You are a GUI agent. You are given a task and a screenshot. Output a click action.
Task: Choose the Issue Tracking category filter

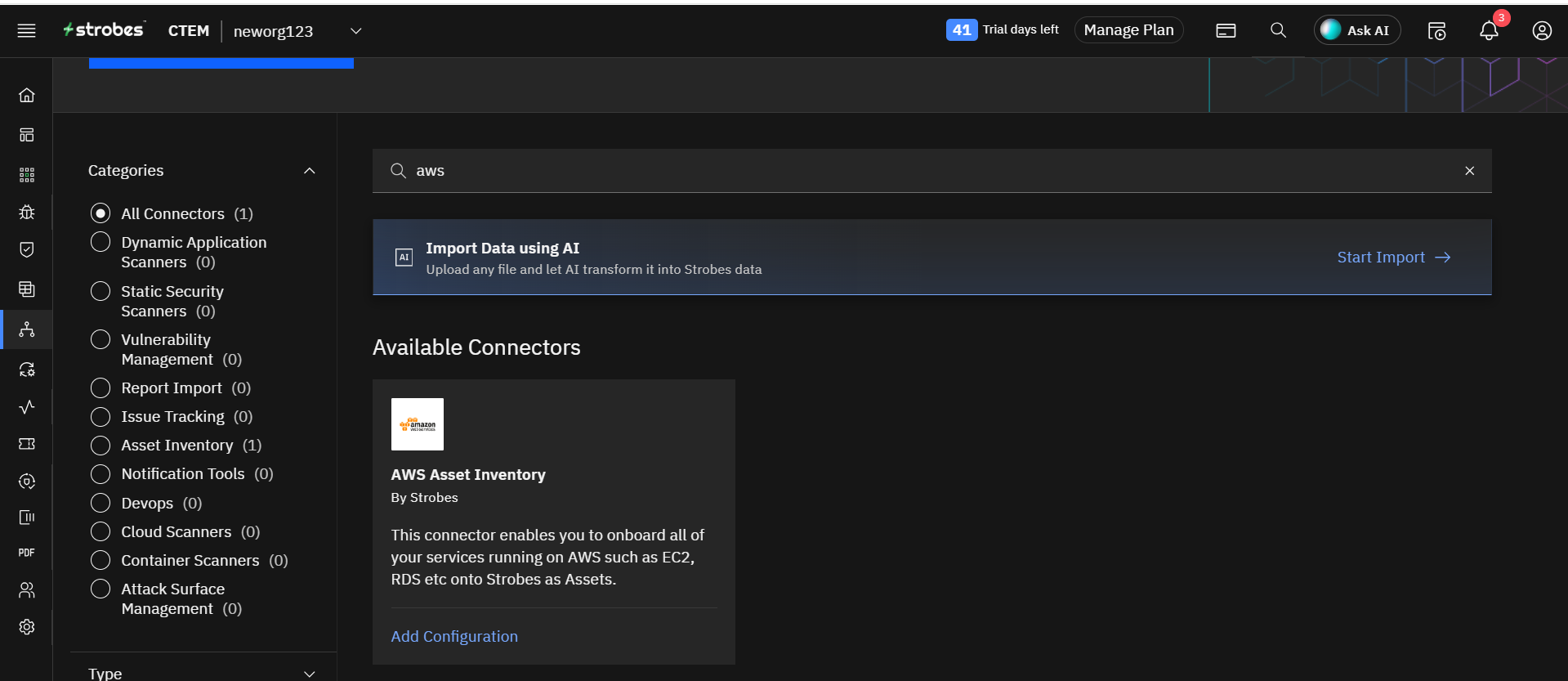101,417
